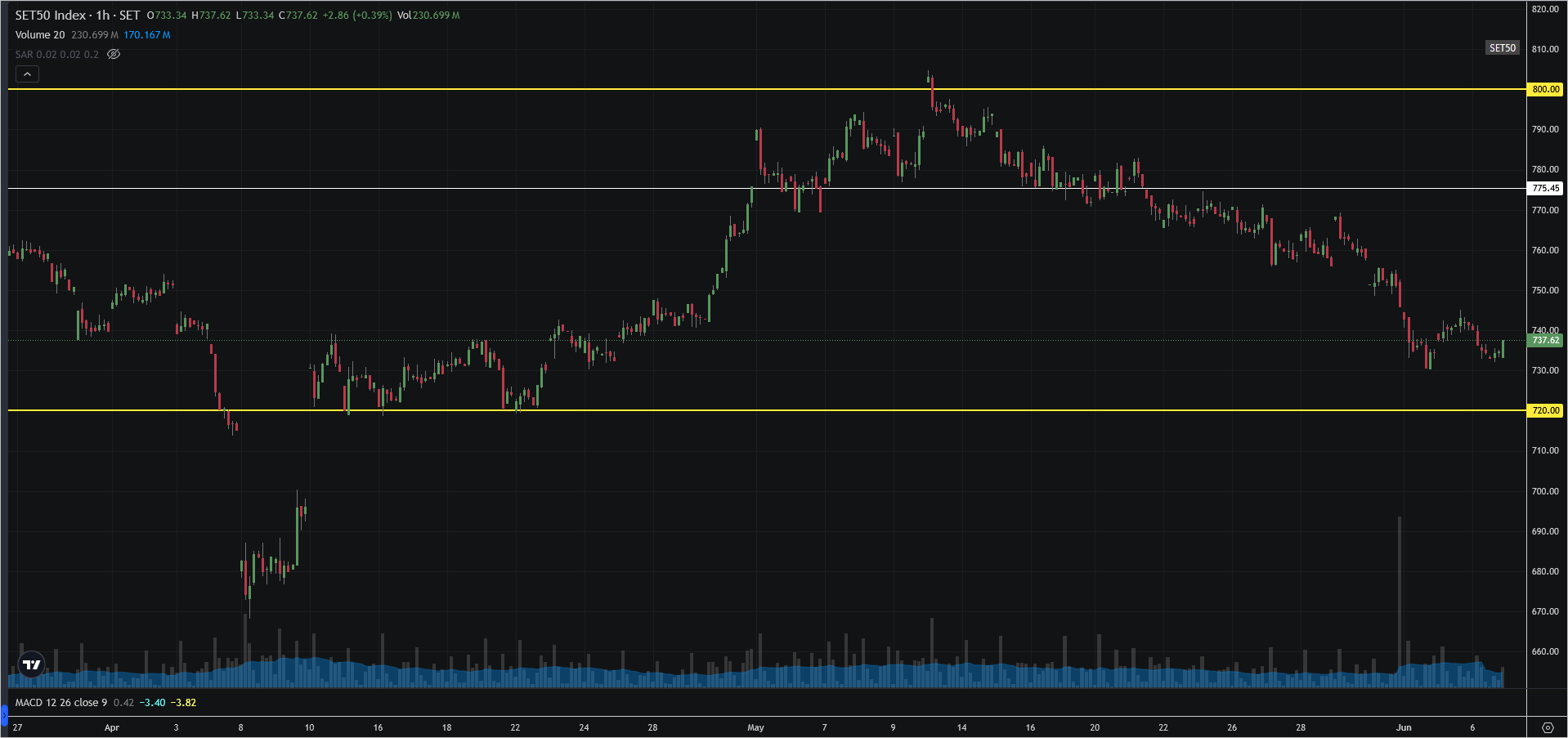The height and width of the screenshot is (738, 1568).
Task: Click the green 737.62 last price label
Action: coord(1545,340)
